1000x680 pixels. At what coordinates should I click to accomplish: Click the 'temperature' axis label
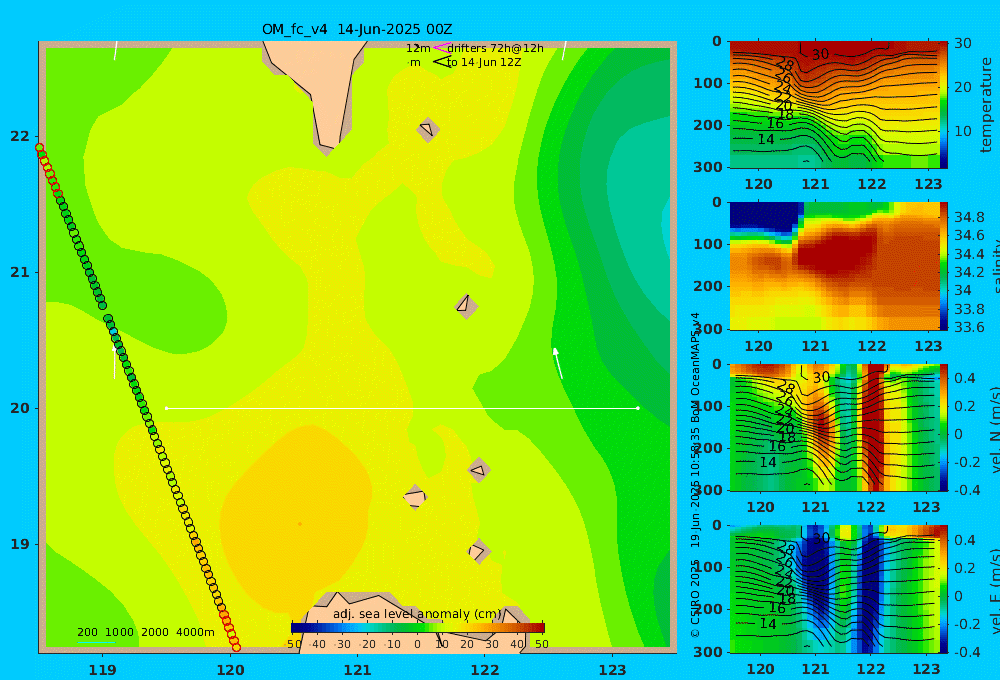(x=986, y=105)
